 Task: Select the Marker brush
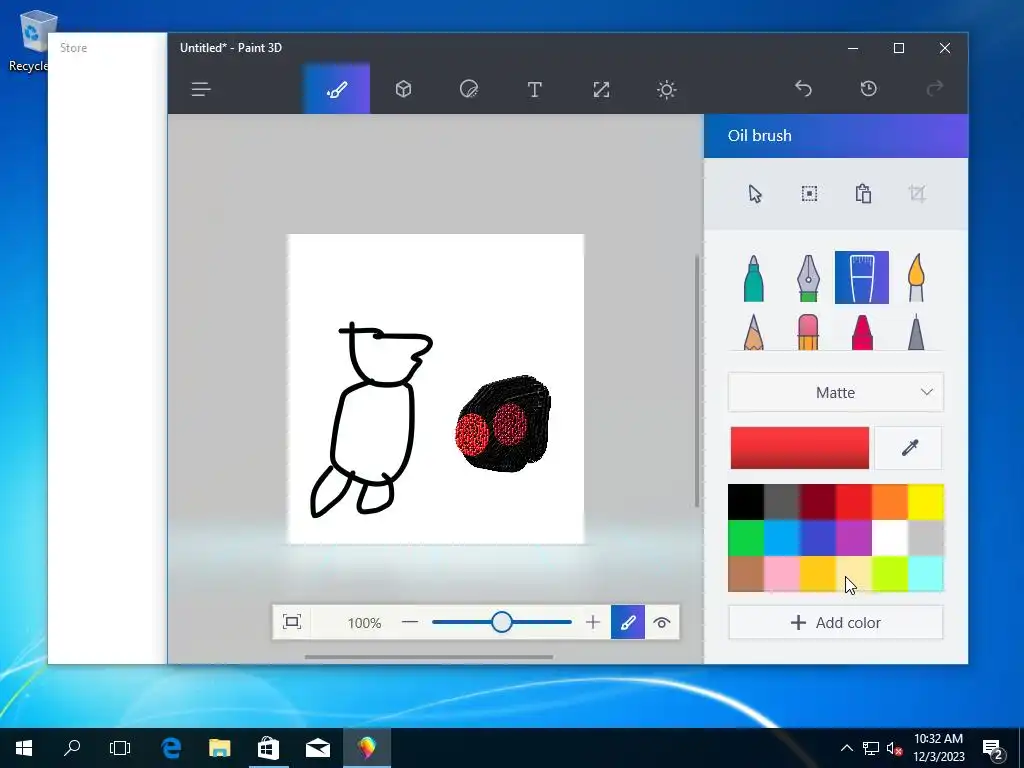[x=754, y=278]
